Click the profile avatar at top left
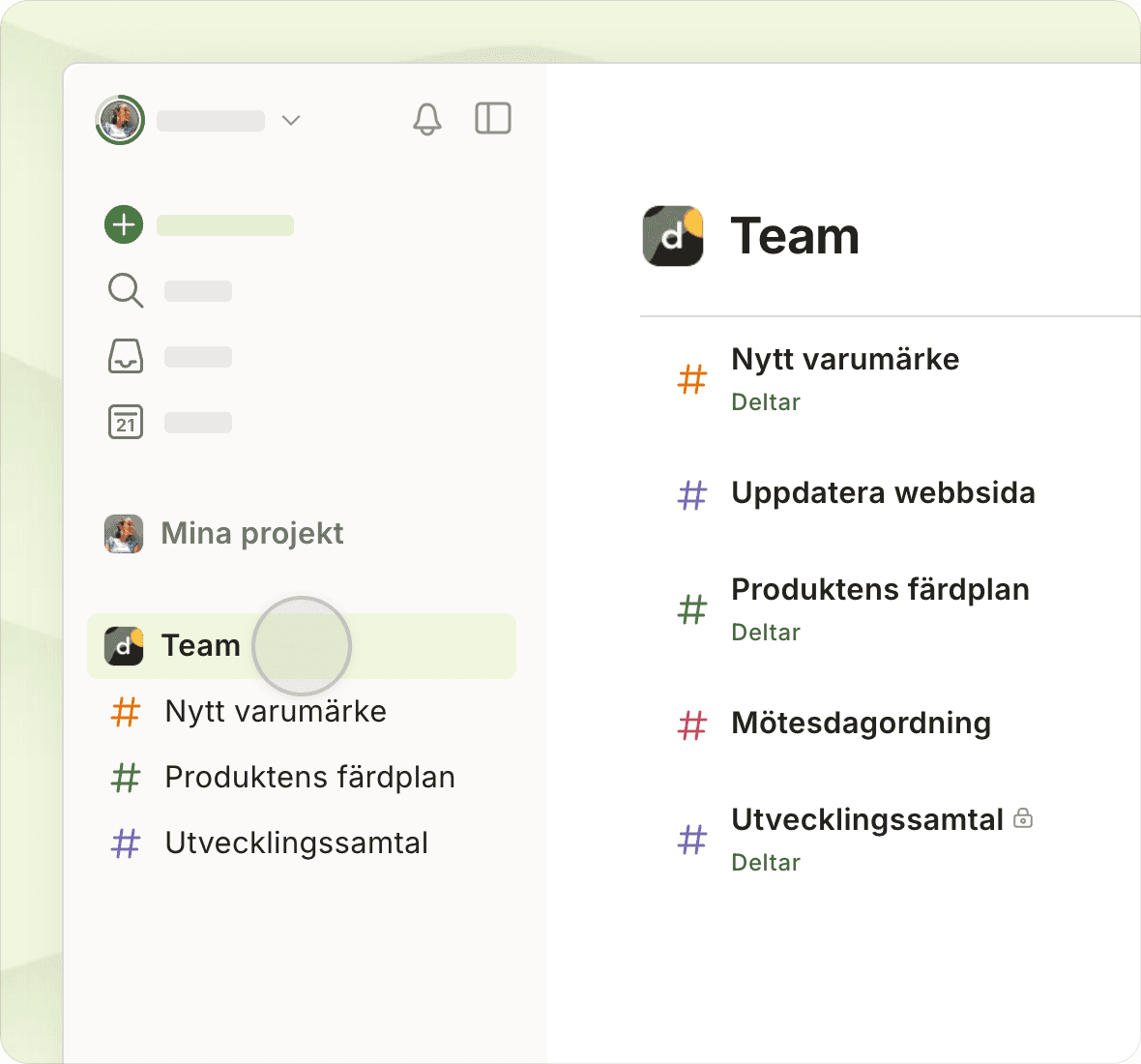 click(x=120, y=120)
